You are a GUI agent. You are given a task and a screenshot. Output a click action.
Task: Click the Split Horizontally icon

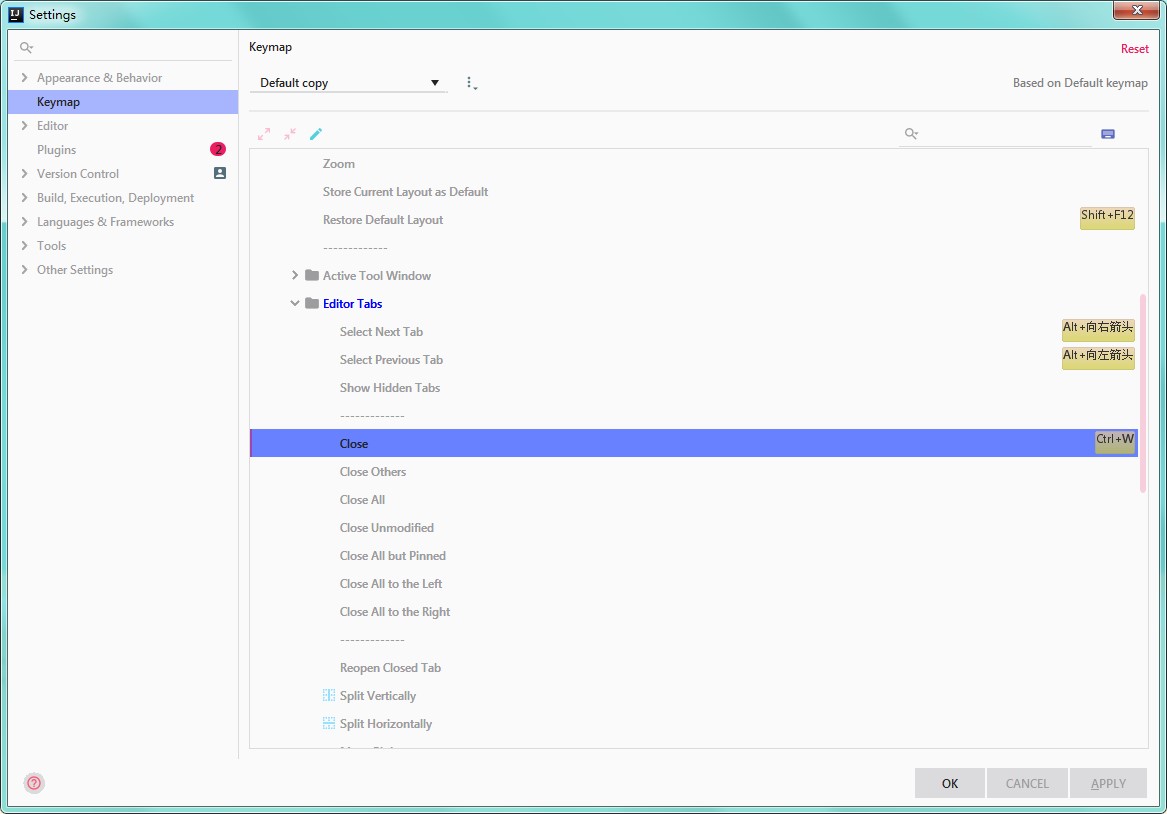click(x=328, y=723)
